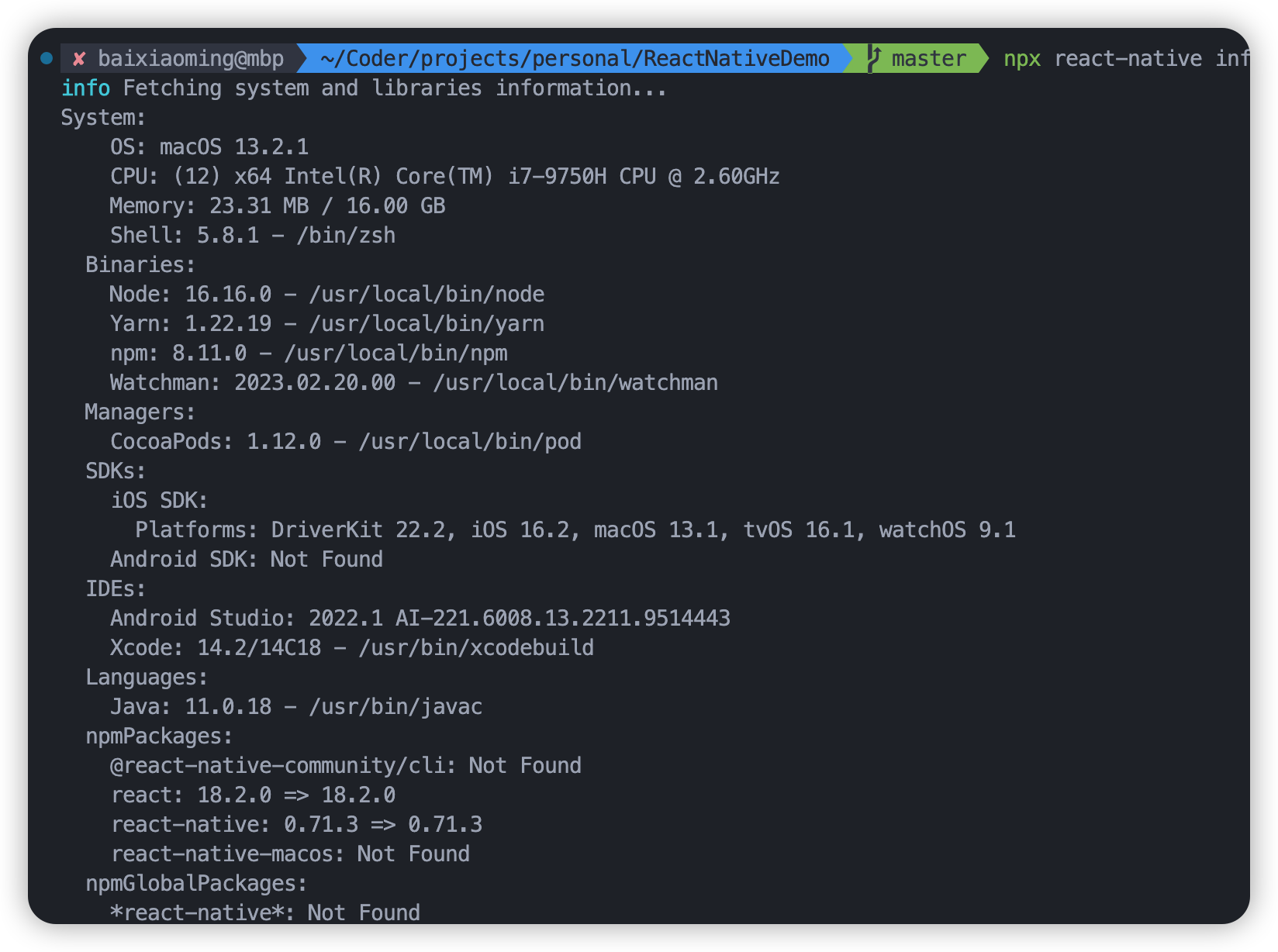
Task: Click the 'react-native-macos: Not Found' line
Action: click(290, 854)
